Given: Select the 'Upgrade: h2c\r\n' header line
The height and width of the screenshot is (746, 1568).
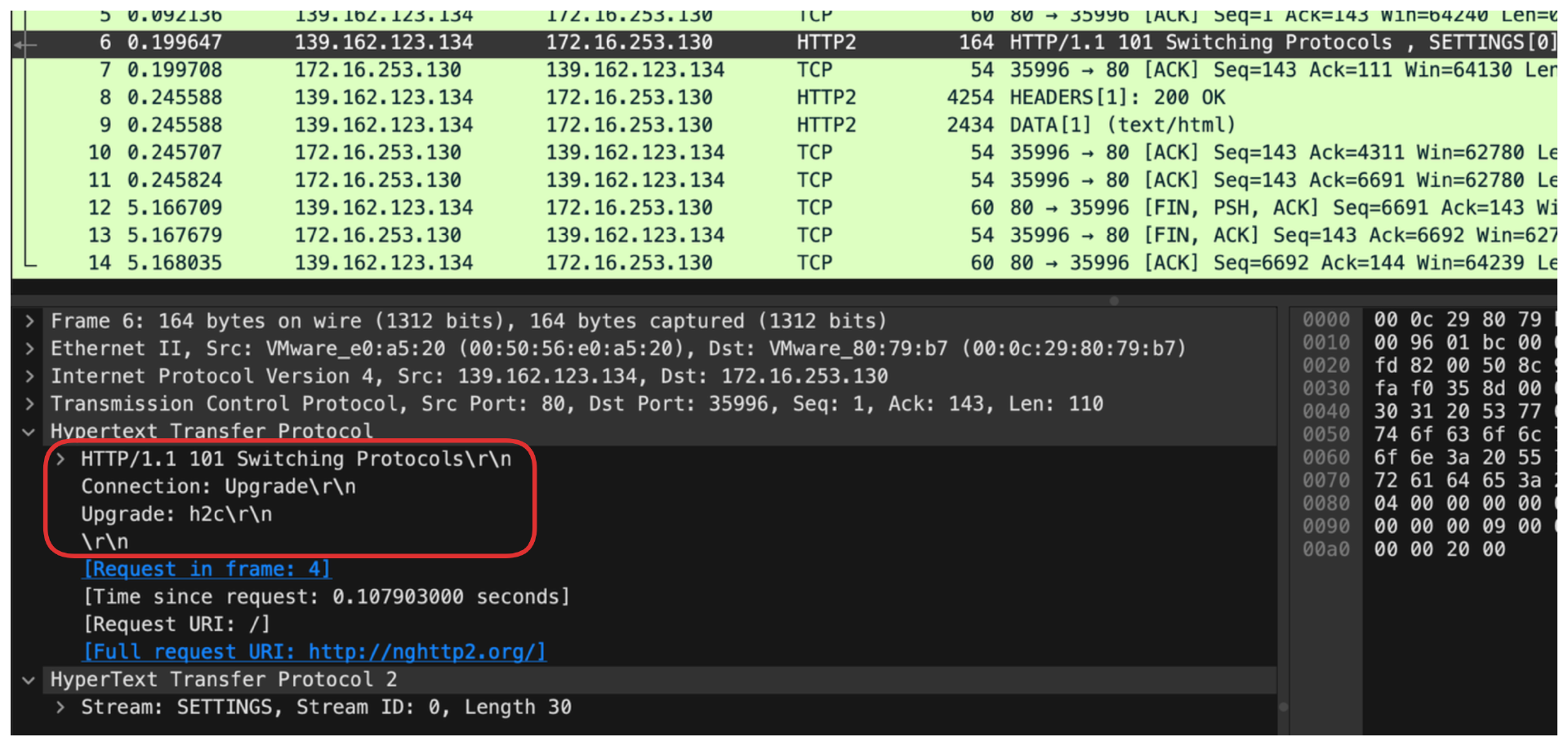Looking at the screenshot, I should click(176, 514).
